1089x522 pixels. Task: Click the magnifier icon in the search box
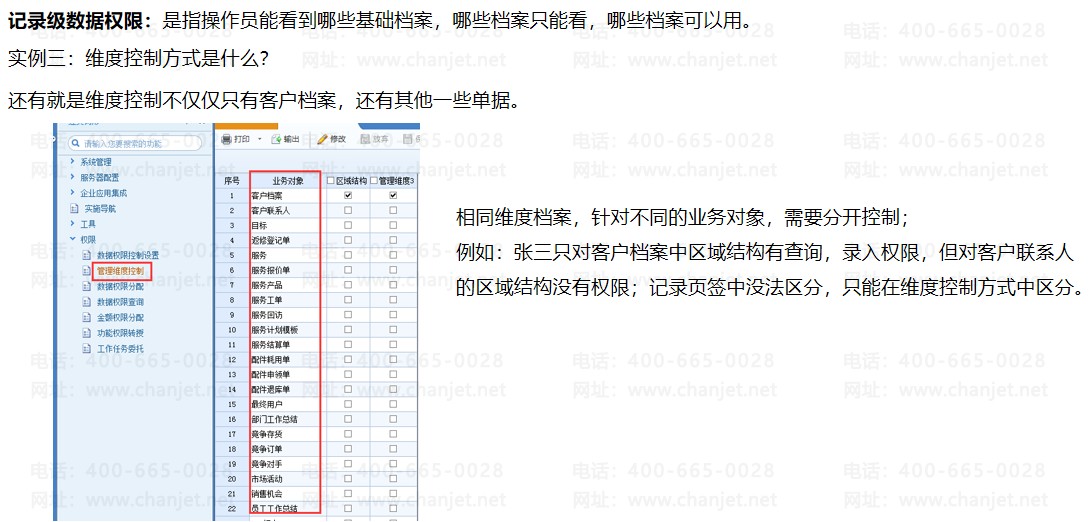[x=74, y=143]
